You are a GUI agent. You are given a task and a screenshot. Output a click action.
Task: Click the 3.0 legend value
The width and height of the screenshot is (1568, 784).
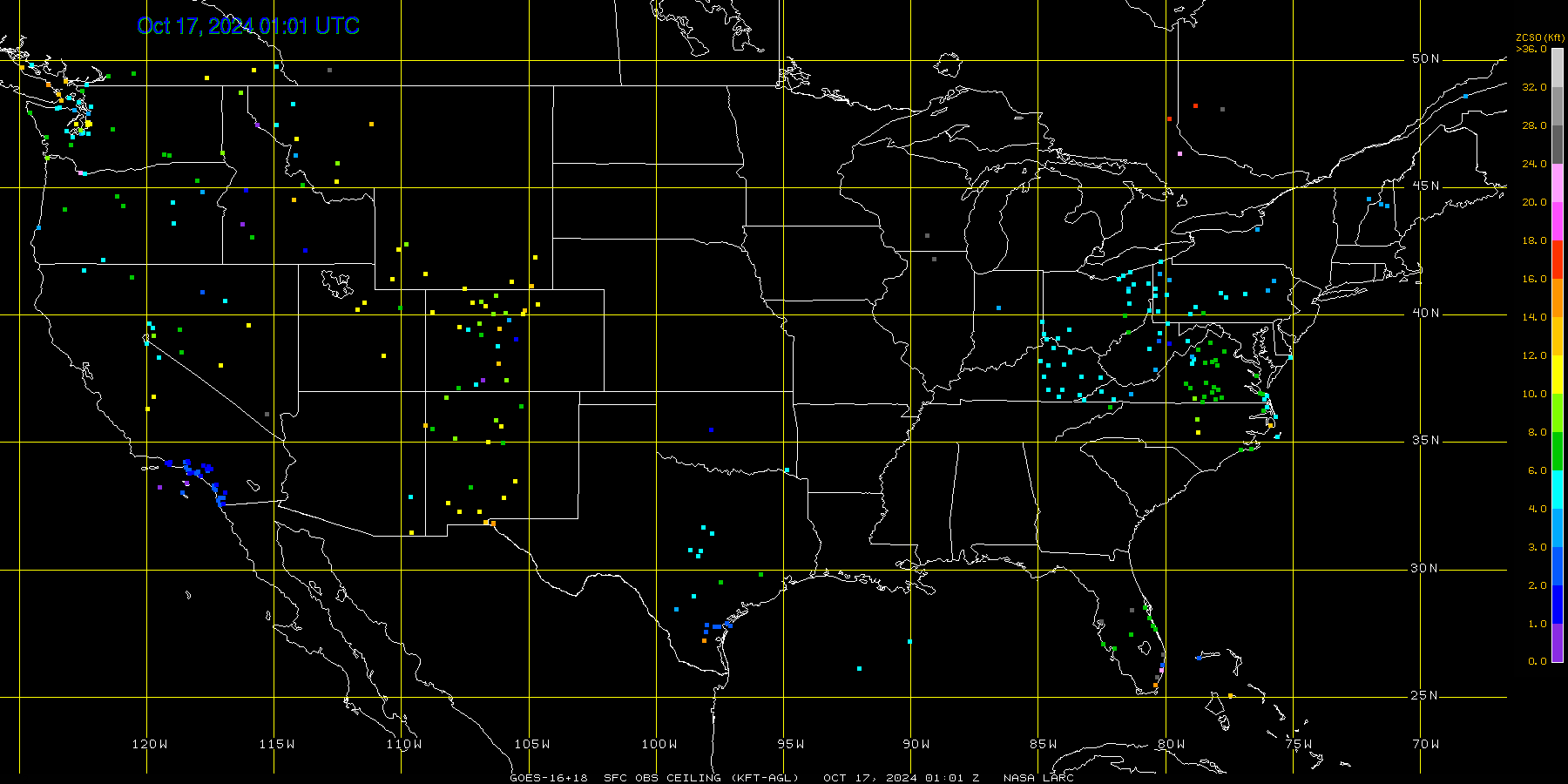coord(1538,547)
